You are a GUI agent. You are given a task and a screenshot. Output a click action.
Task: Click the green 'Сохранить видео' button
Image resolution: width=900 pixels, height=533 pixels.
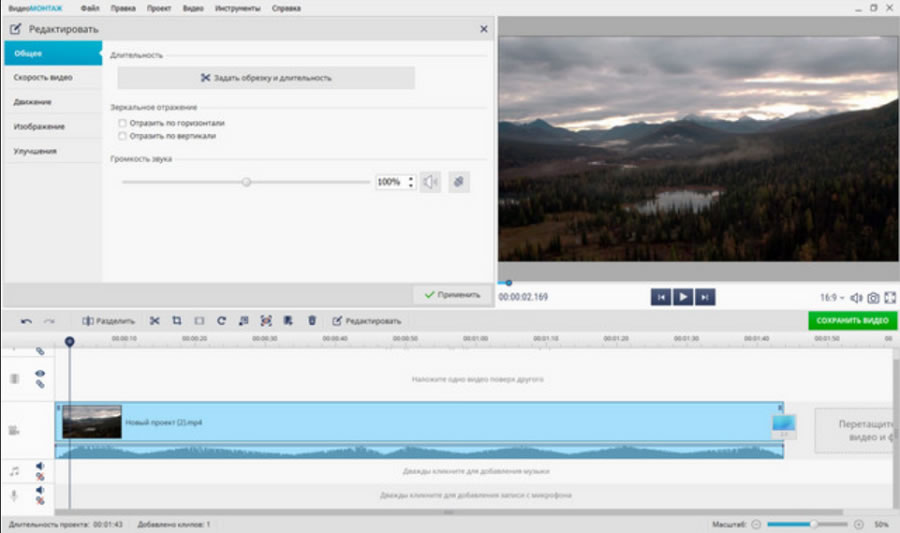[x=852, y=321]
